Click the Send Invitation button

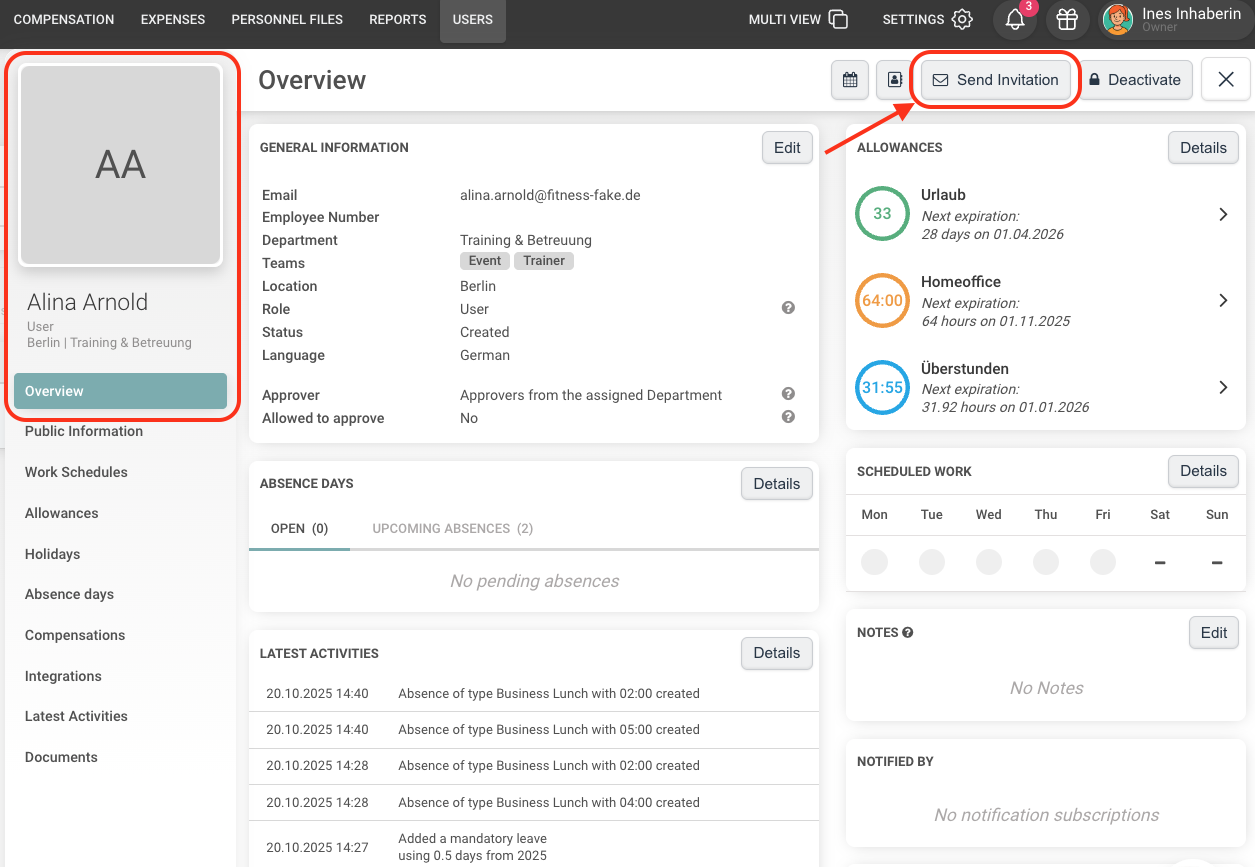[996, 80]
